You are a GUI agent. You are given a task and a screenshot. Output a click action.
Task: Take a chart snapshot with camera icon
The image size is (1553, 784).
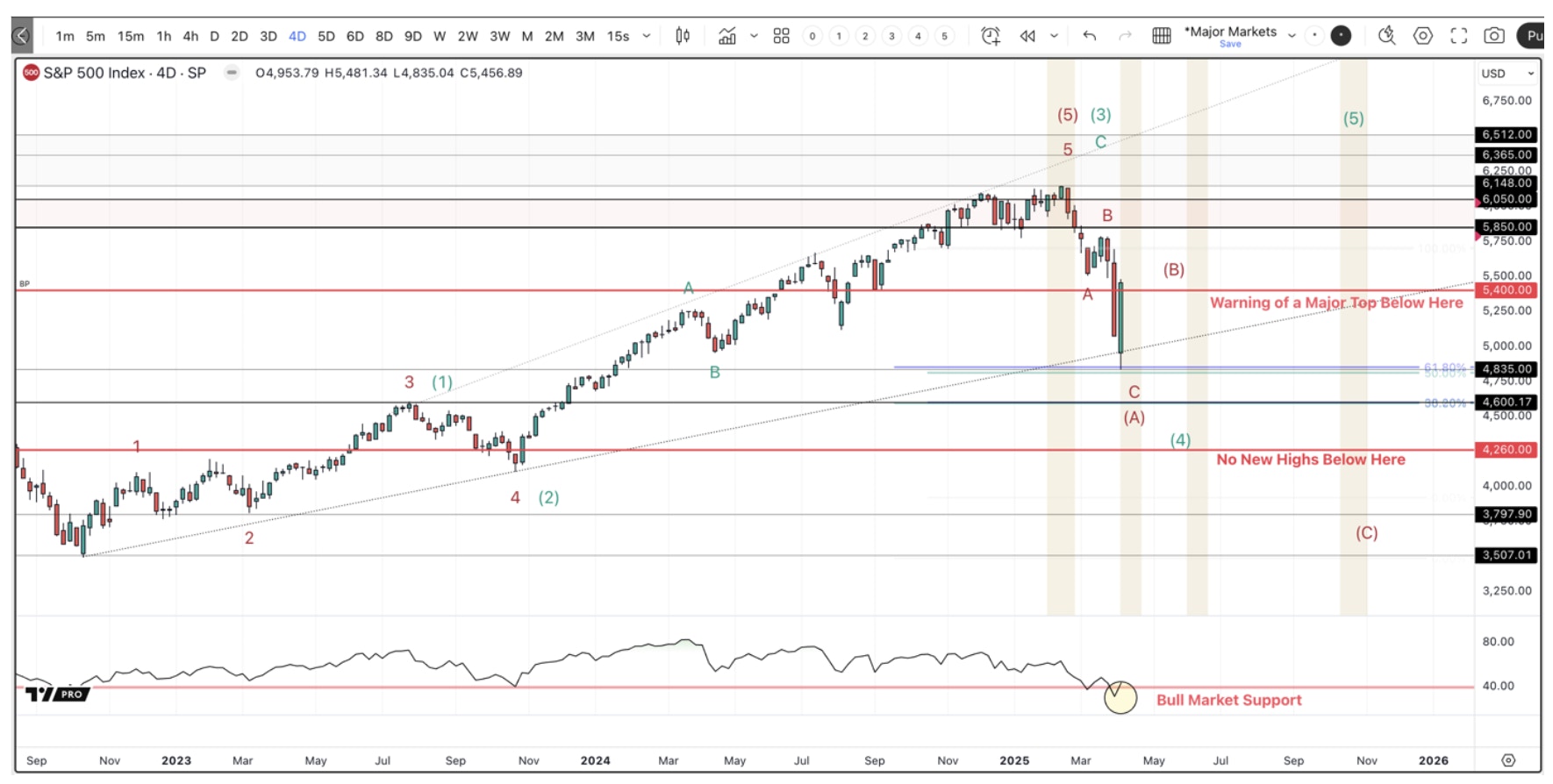pos(1494,36)
